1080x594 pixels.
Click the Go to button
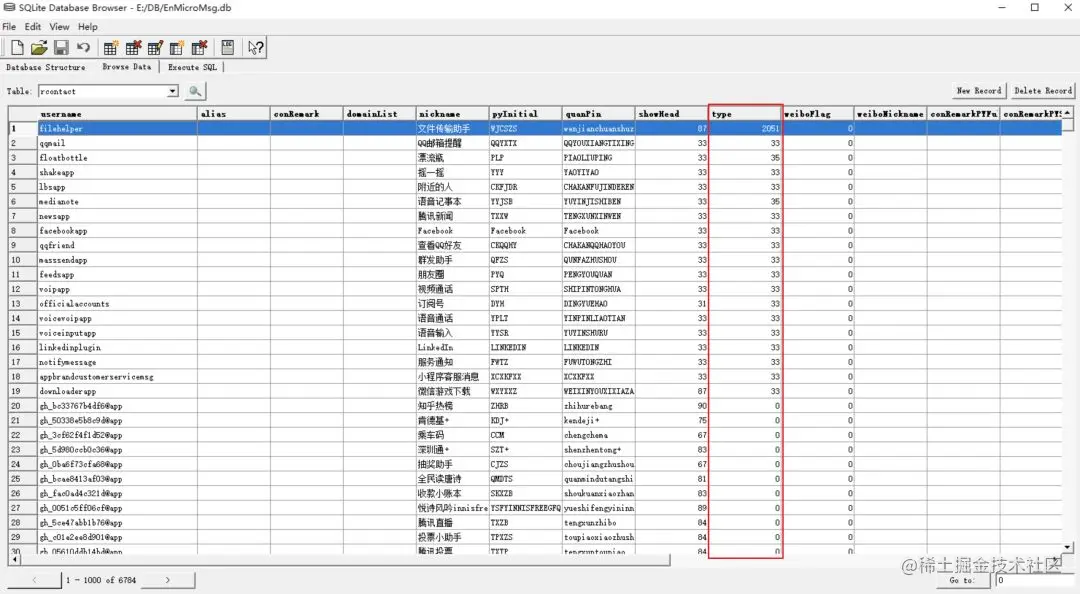[962, 580]
